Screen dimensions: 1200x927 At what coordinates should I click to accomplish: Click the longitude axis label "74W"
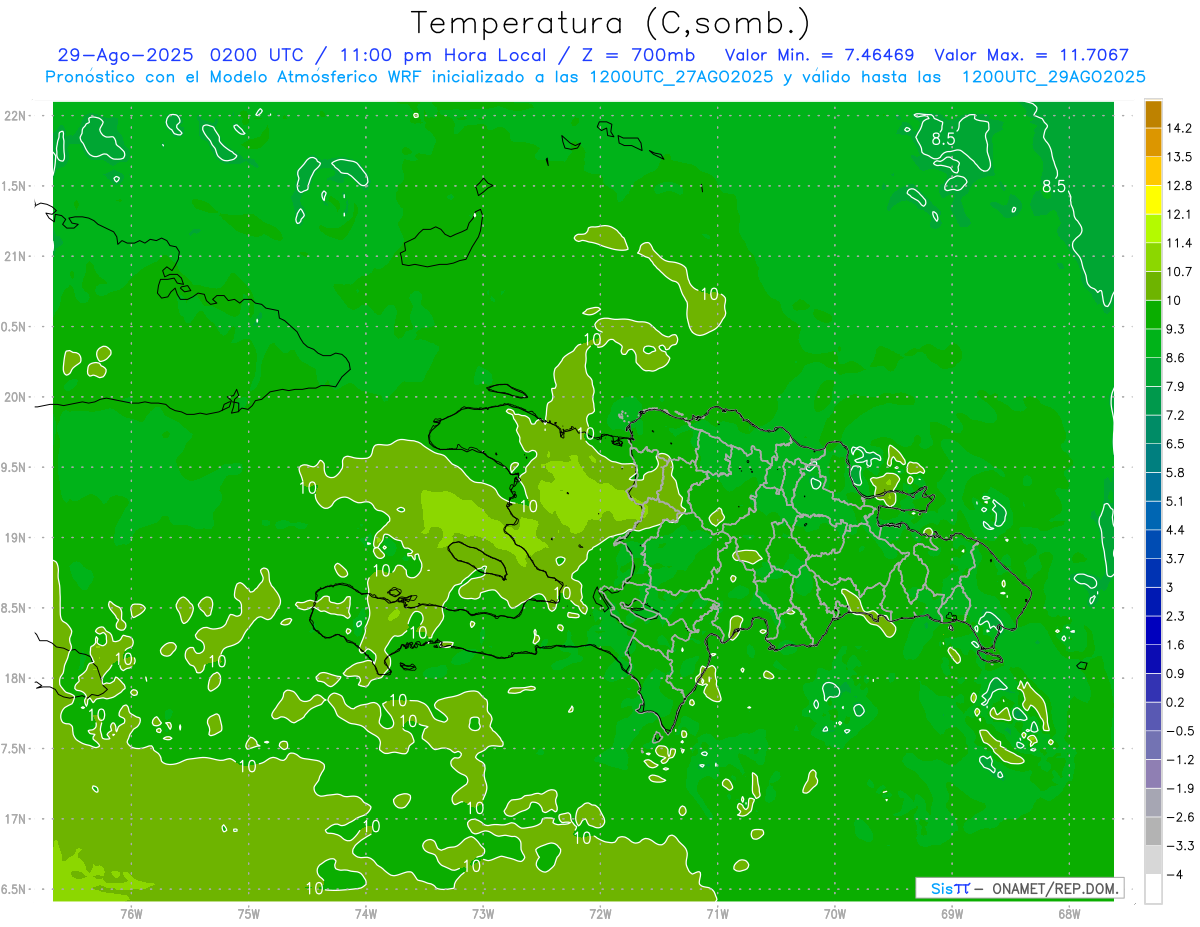(366, 914)
